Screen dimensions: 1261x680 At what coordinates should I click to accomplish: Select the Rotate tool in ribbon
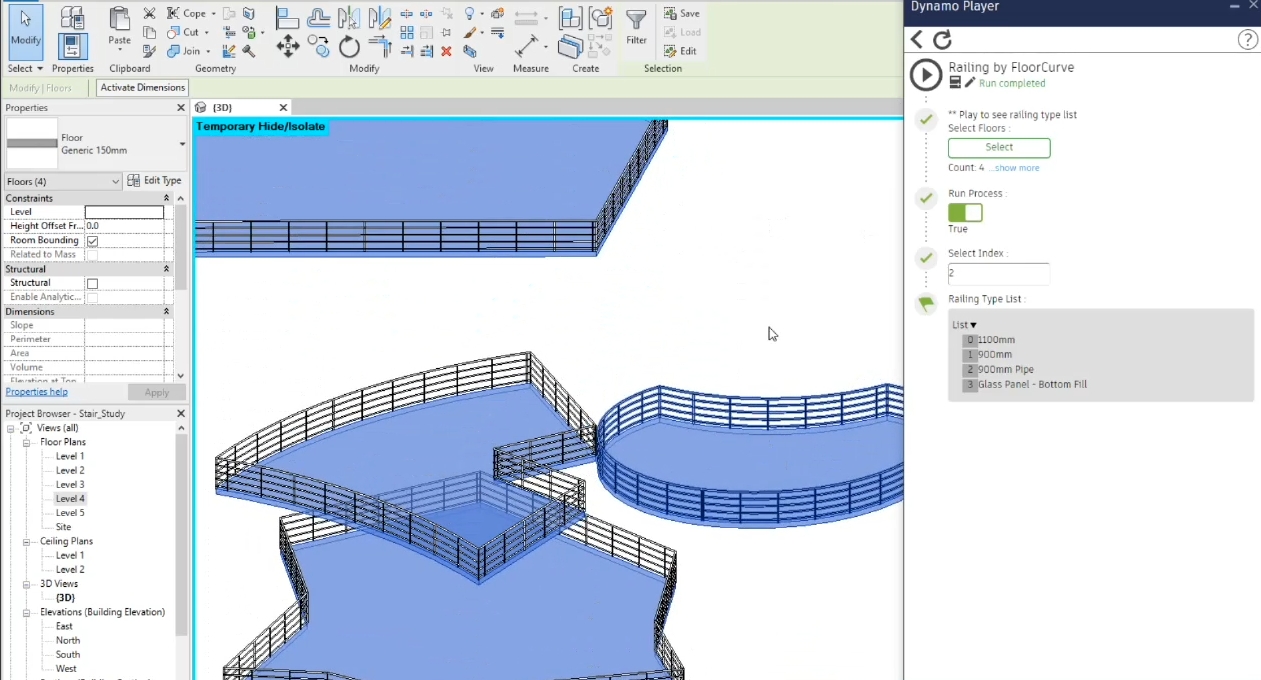349,47
